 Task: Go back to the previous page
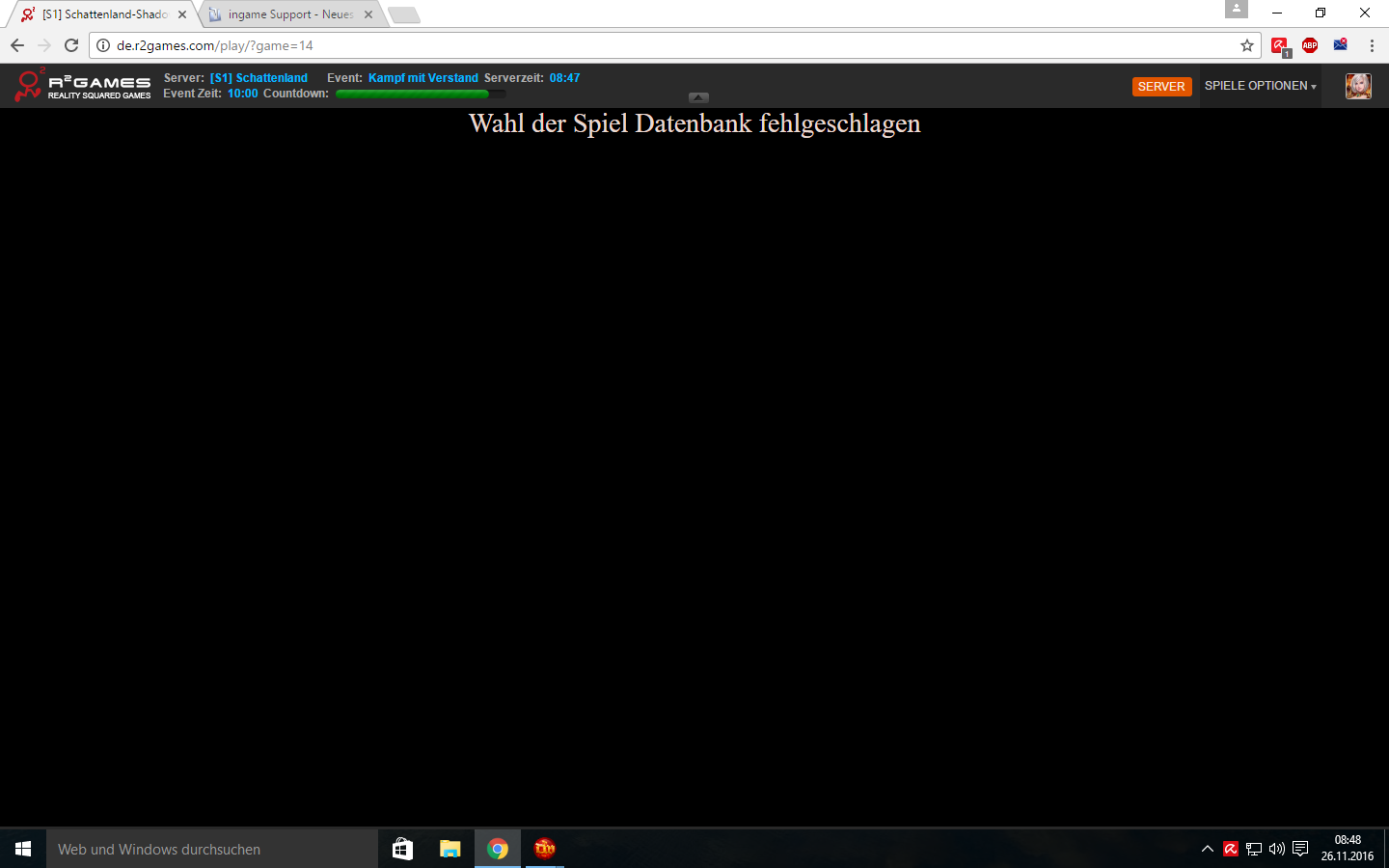coord(17,45)
